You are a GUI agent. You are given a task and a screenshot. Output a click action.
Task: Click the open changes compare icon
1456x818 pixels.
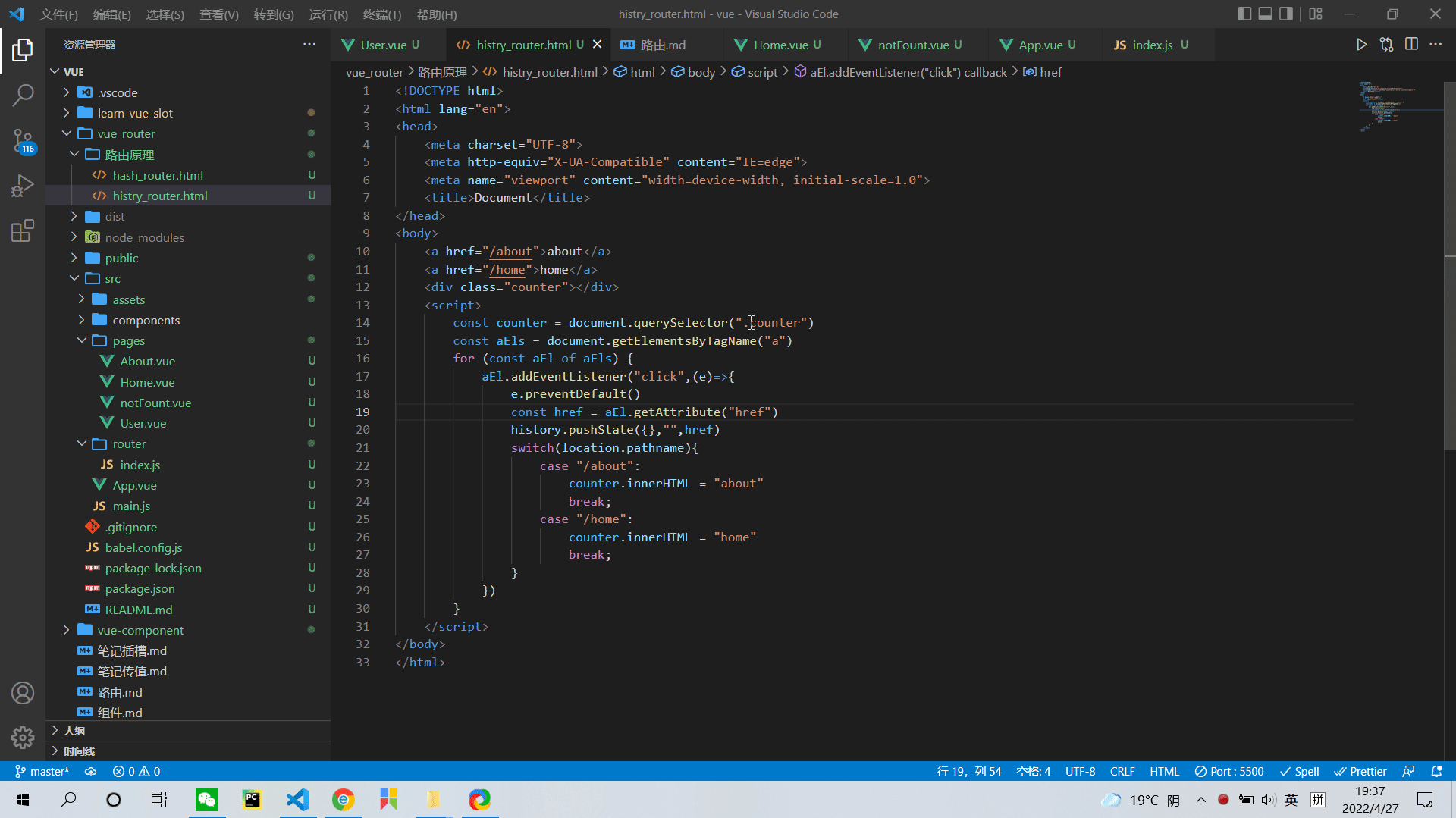click(1387, 45)
